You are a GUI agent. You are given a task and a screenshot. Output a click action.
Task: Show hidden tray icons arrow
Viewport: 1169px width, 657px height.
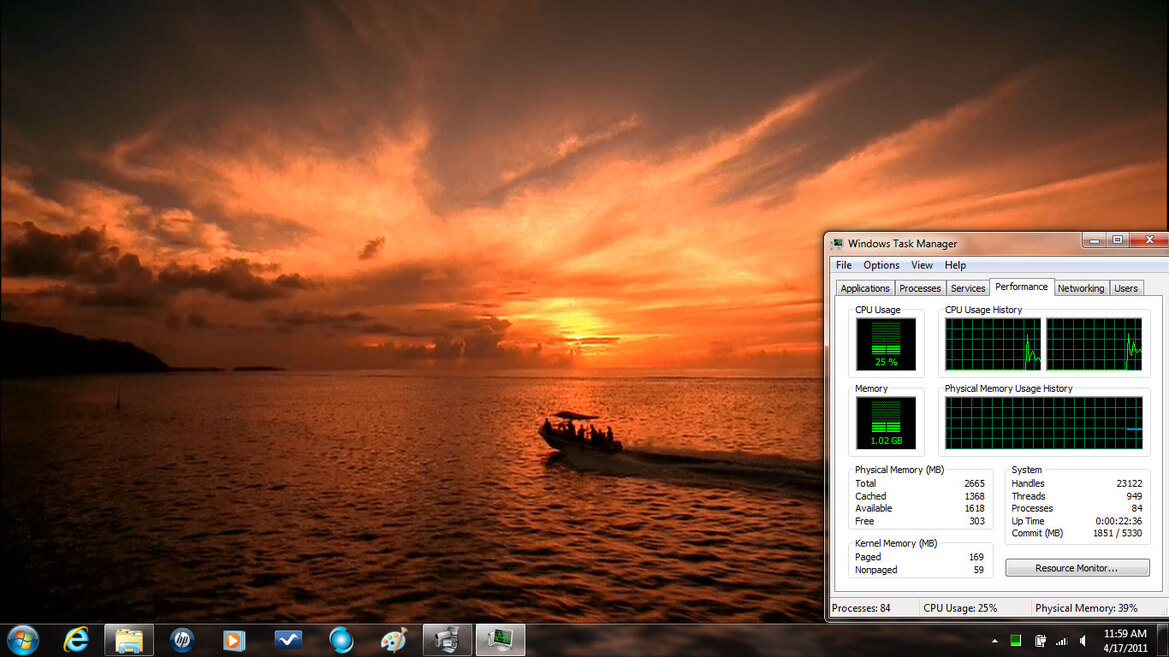tap(995, 641)
